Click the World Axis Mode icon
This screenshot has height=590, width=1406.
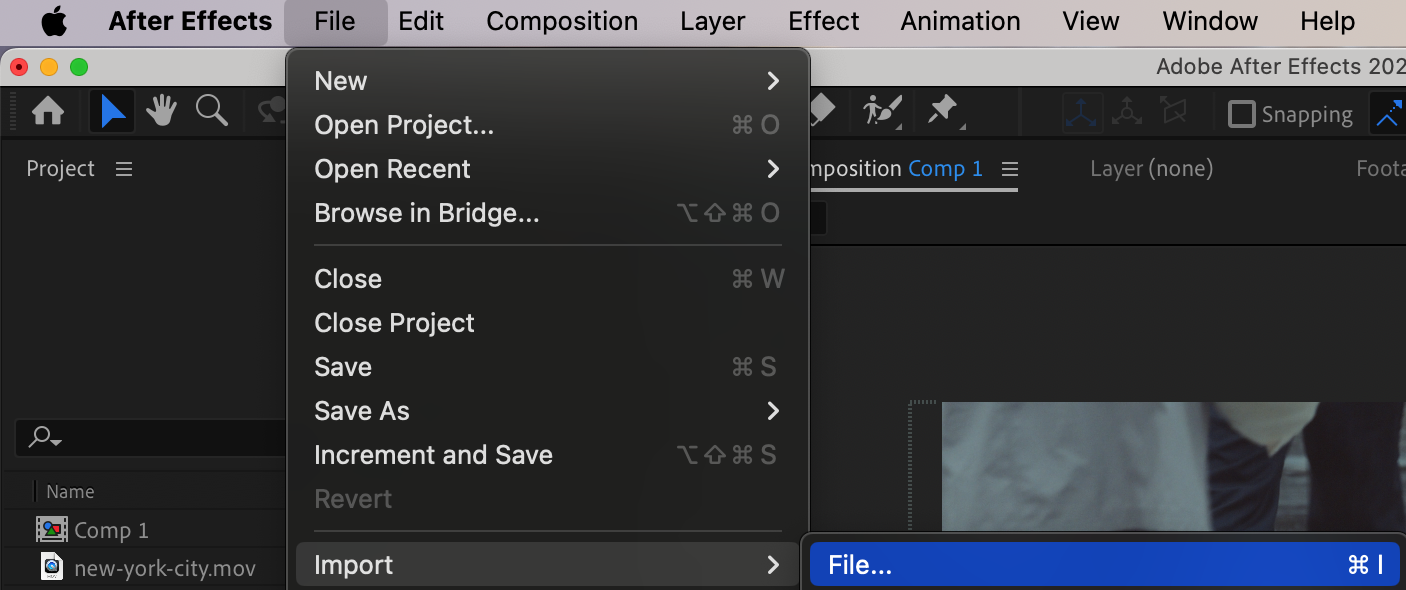[x=1127, y=113]
